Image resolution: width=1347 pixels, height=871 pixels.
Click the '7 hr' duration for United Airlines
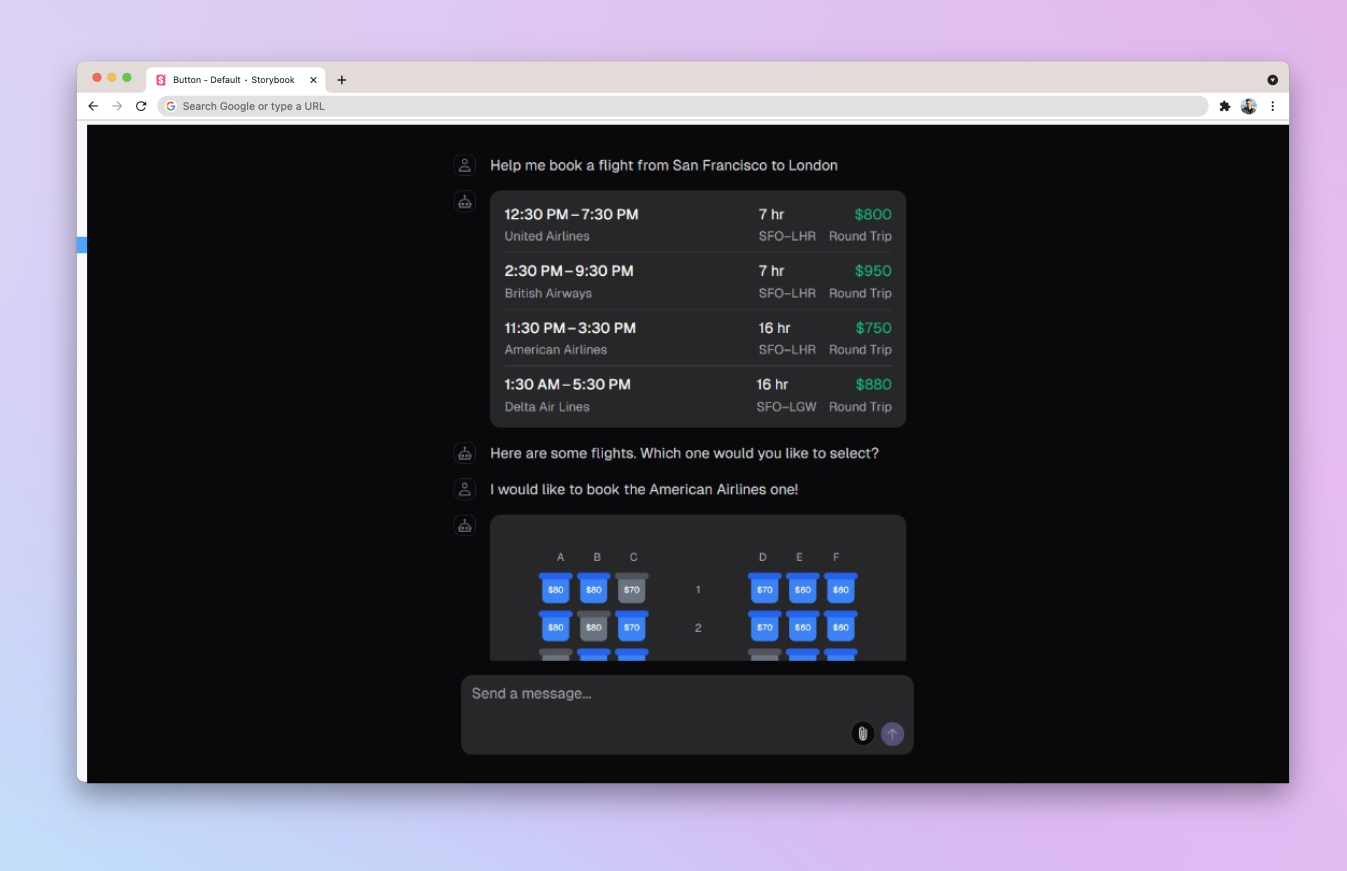point(771,214)
